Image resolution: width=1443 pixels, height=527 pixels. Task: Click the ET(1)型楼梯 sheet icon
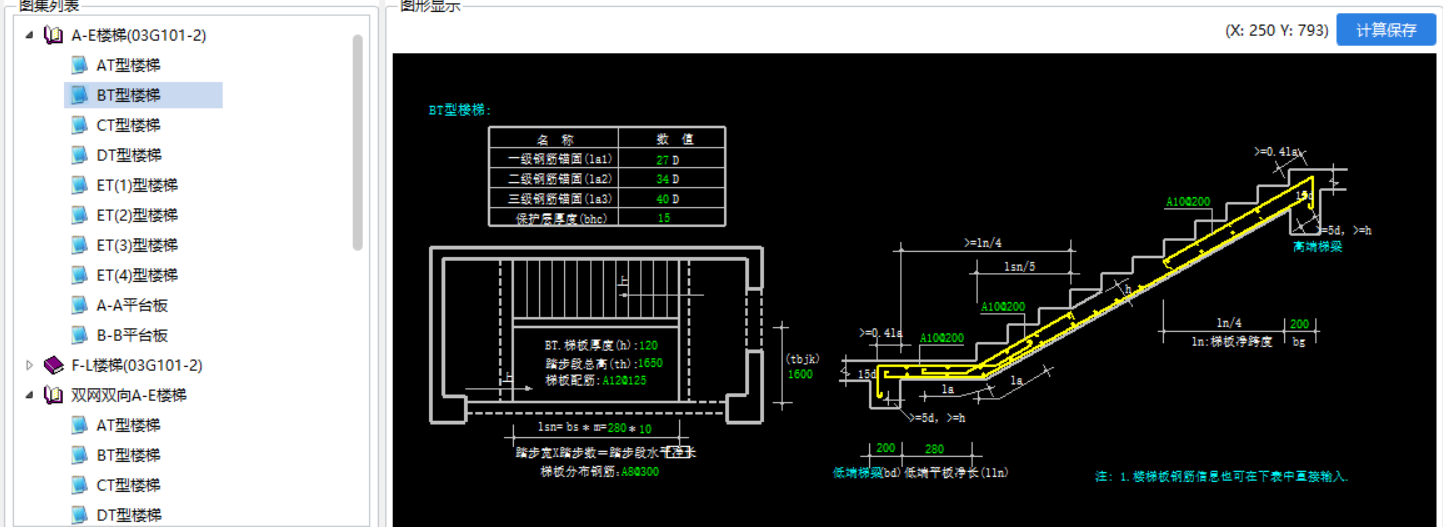point(80,185)
